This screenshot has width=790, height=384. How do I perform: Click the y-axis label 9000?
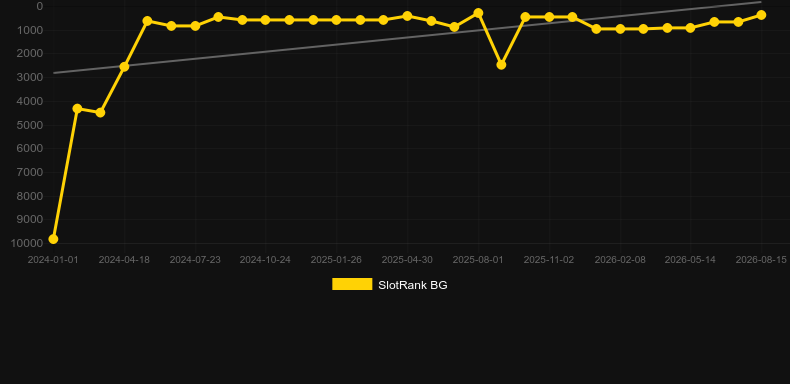(30, 220)
